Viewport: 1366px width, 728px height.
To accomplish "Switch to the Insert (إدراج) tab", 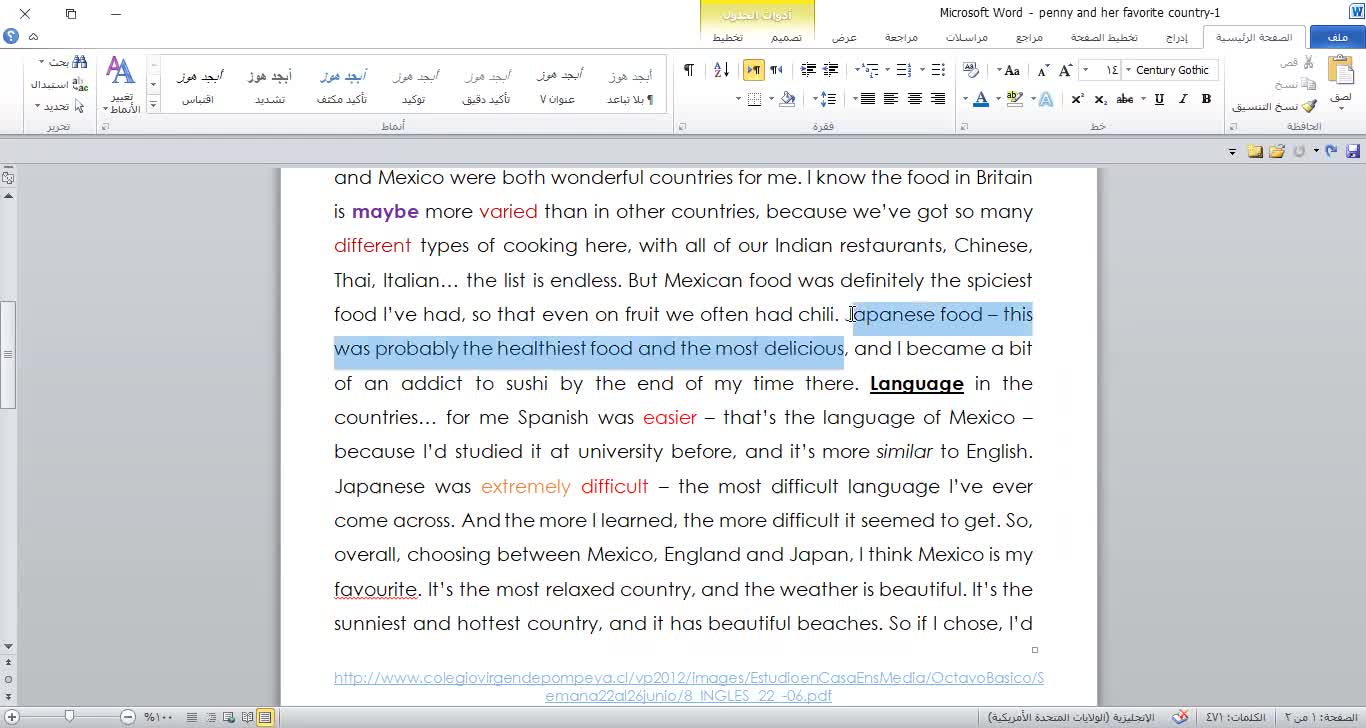I will click(1178, 37).
